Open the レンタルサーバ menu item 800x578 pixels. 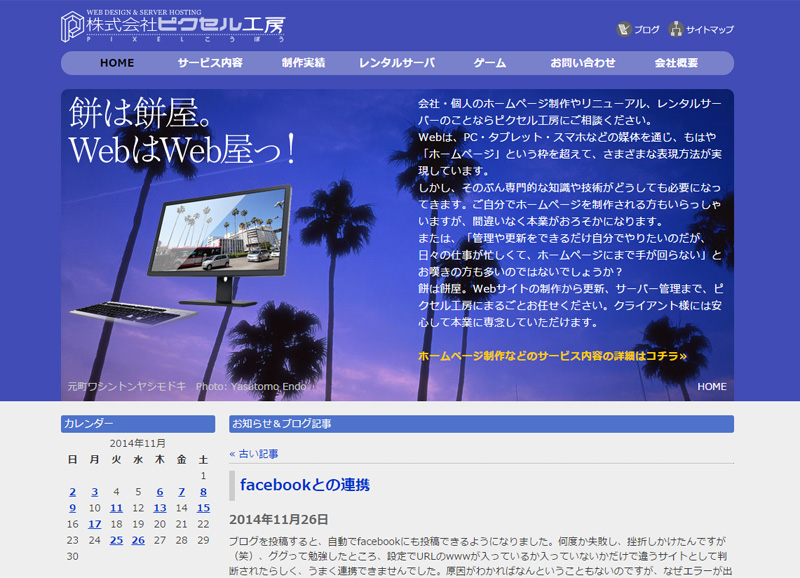397,63
